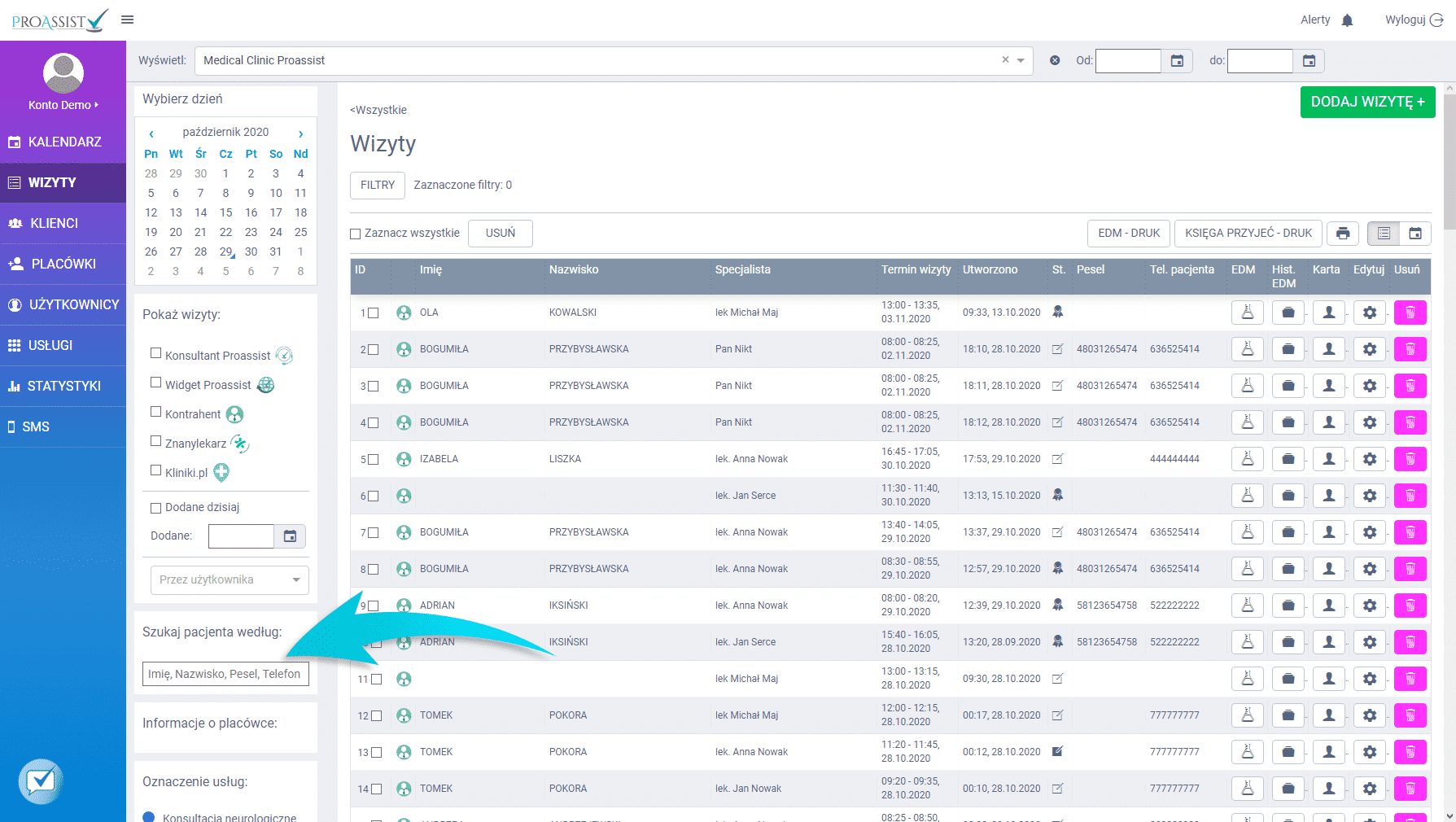Clear the Medical Clinic Proassist selection
Screen dimensions: 1456x822
pyautogui.click(x=1005, y=59)
